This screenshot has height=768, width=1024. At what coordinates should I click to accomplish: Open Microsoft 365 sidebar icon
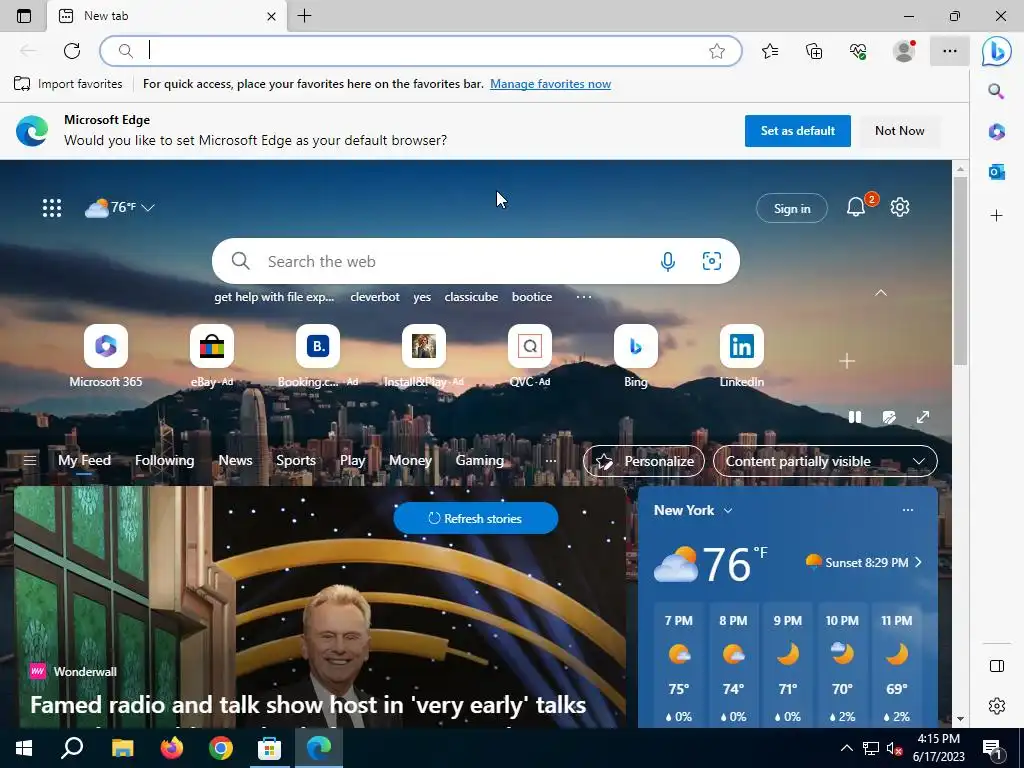997,131
